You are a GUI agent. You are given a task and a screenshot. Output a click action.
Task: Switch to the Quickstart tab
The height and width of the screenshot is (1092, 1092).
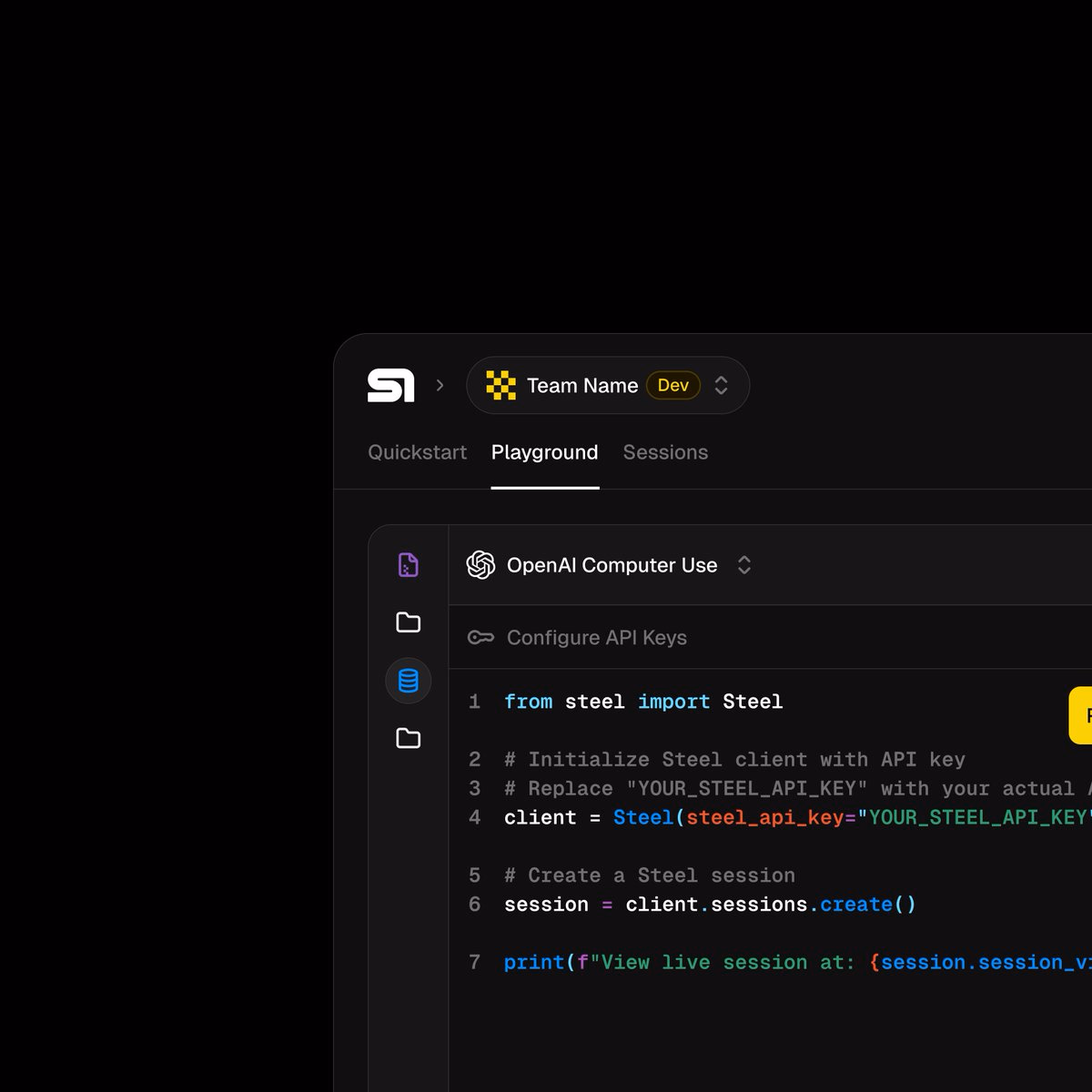(417, 452)
